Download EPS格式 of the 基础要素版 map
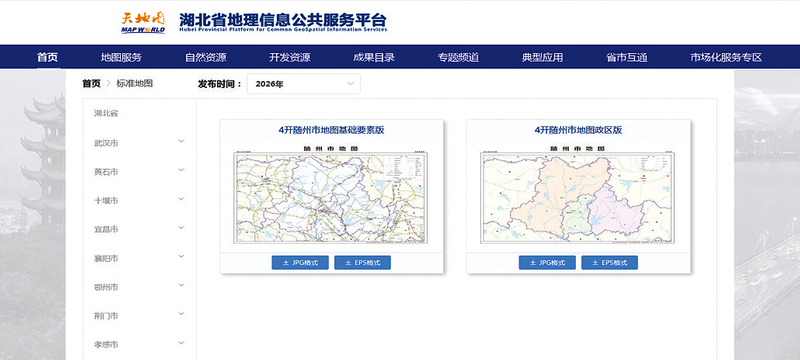 tap(363, 263)
